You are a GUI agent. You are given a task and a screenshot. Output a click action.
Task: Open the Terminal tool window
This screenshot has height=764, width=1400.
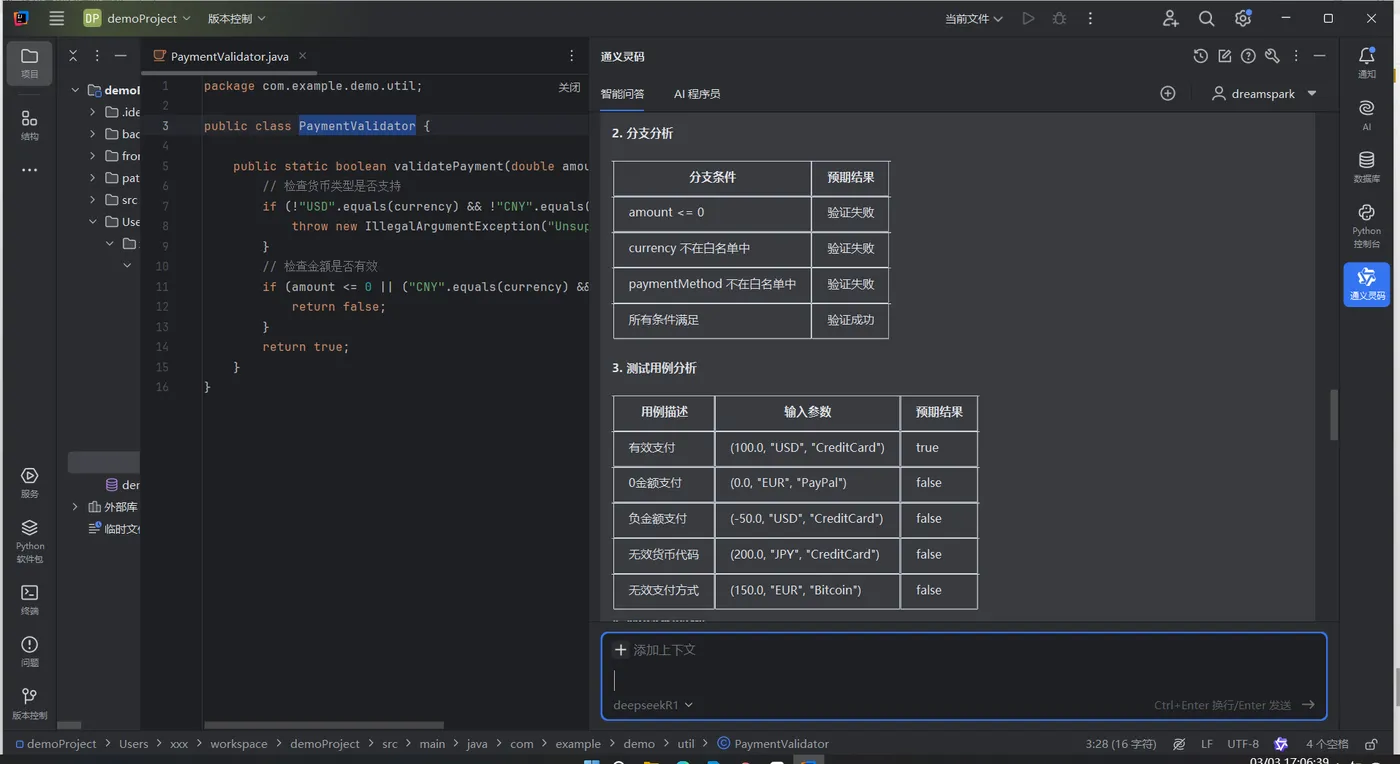click(30, 599)
